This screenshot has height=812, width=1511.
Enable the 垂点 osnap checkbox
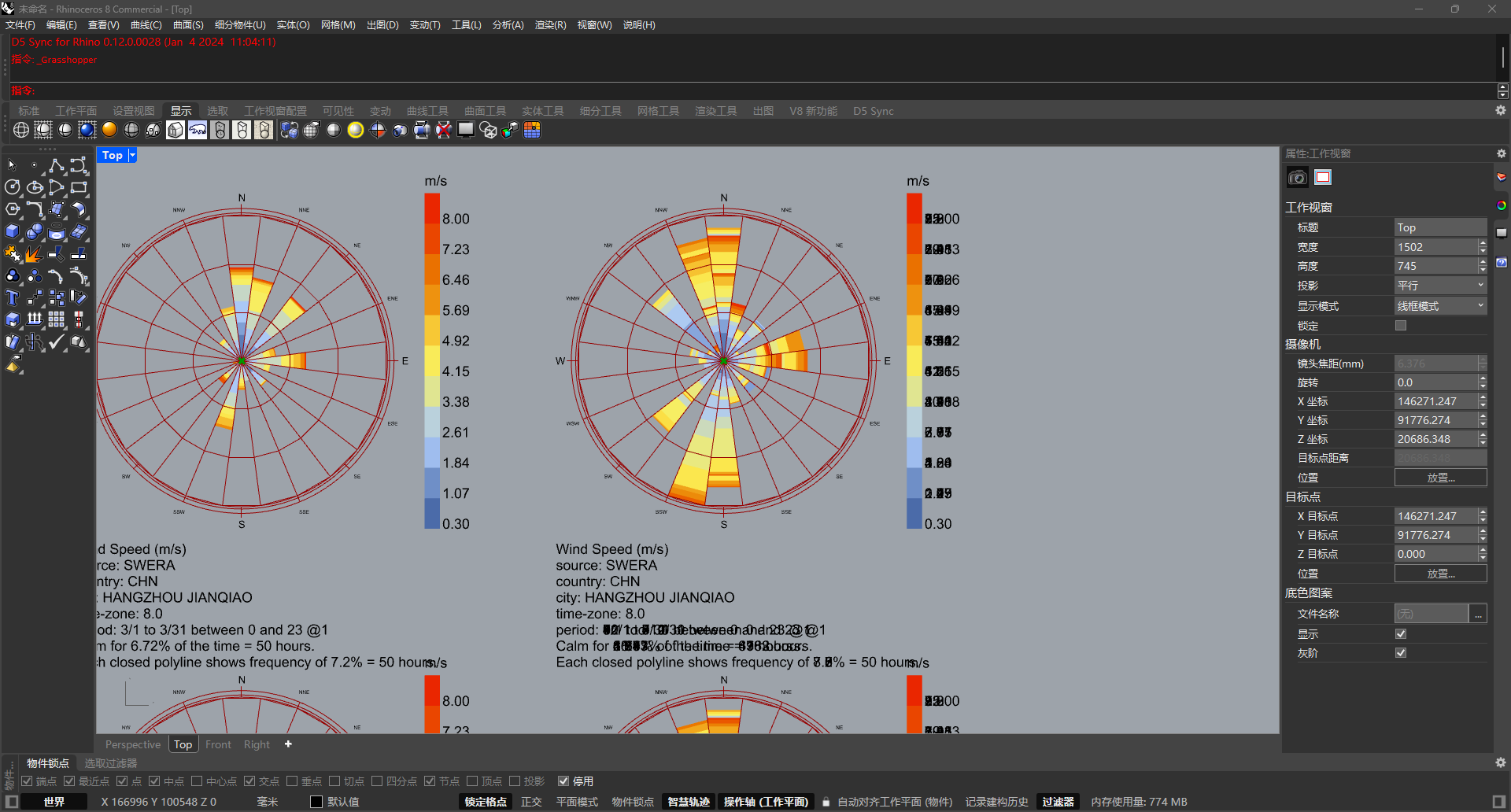(x=292, y=781)
